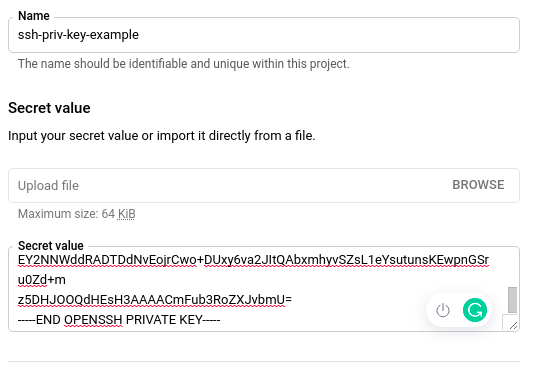The width and height of the screenshot is (546, 370).
Task: Click the underlined KiB abbreviation
Action: [x=126, y=214]
